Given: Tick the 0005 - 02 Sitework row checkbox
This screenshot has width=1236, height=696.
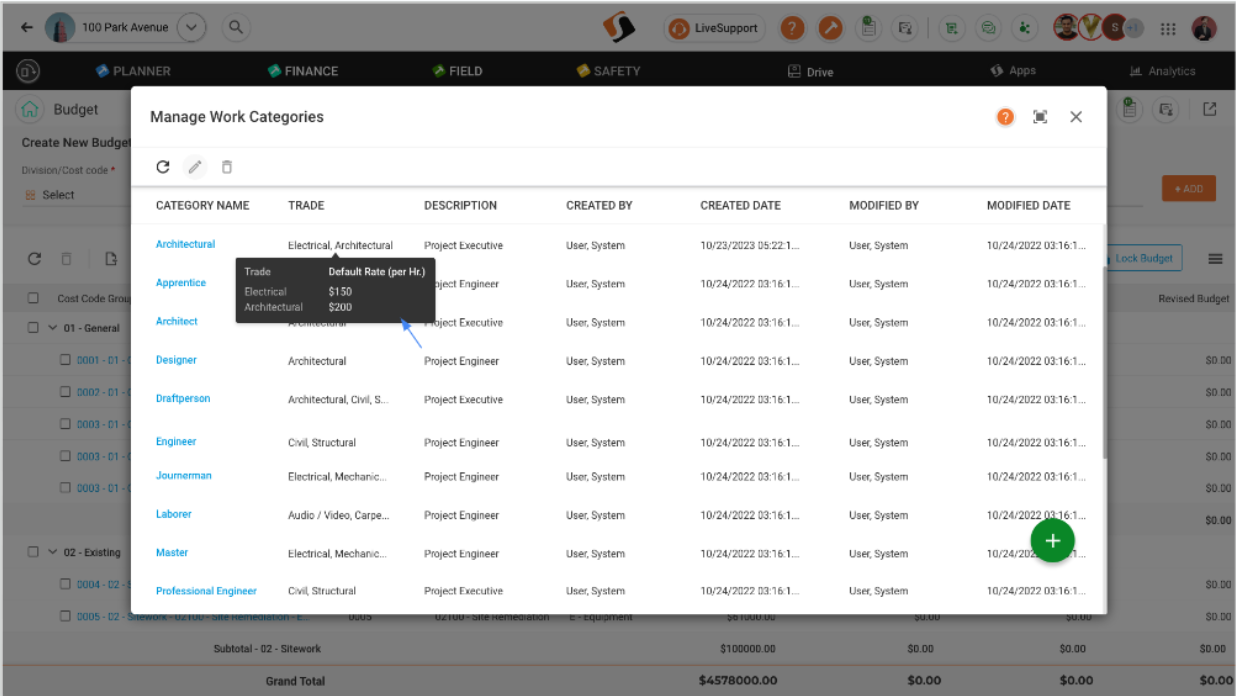Looking at the screenshot, I should click(x=65, y=616).
